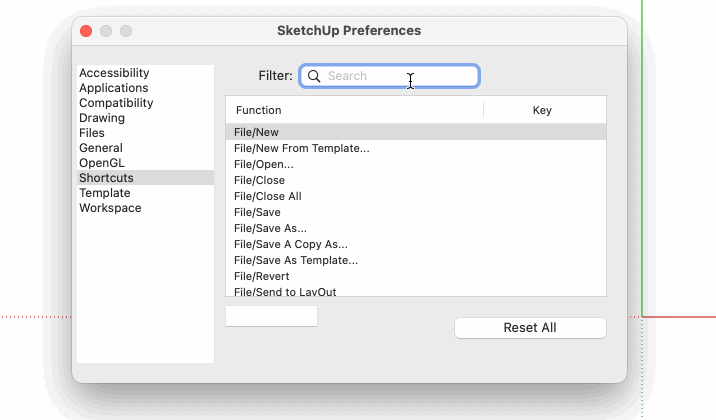Select File/New From Template... in the list

click(302, 148)
